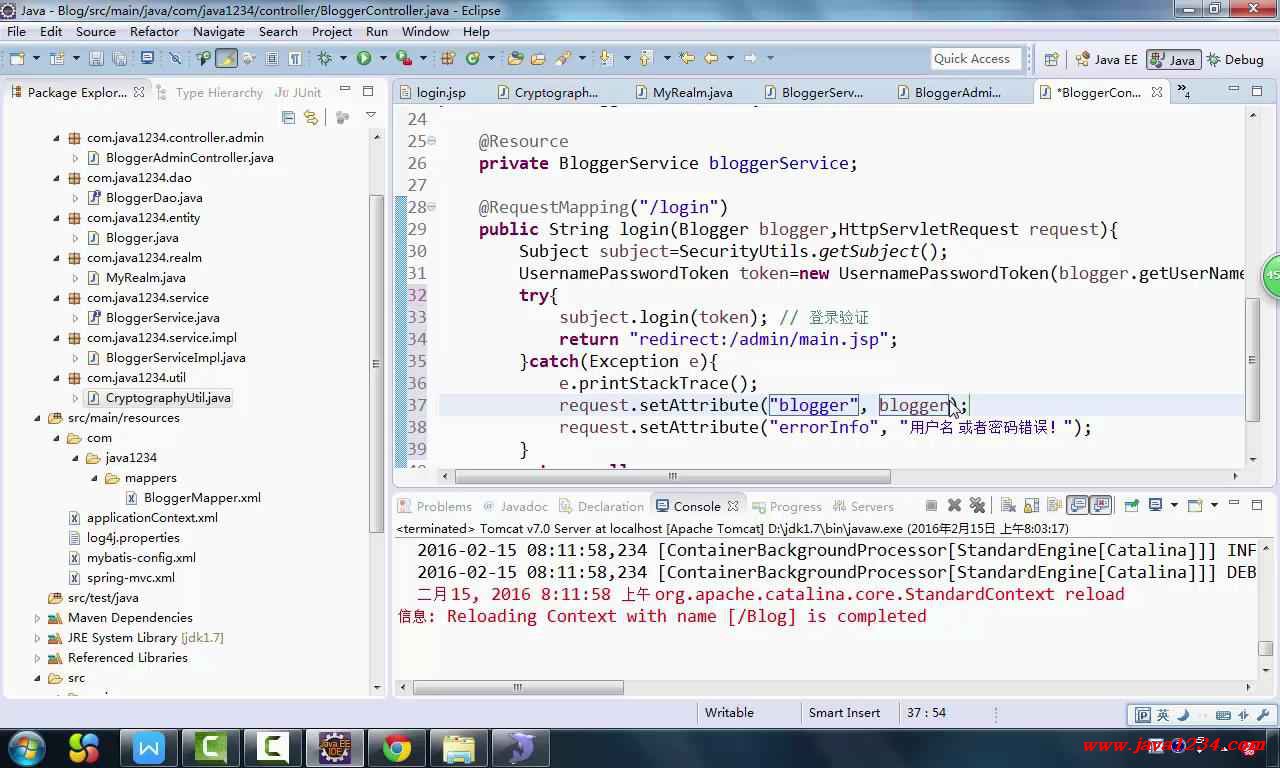Open the Open Perspective icon

1051,59
